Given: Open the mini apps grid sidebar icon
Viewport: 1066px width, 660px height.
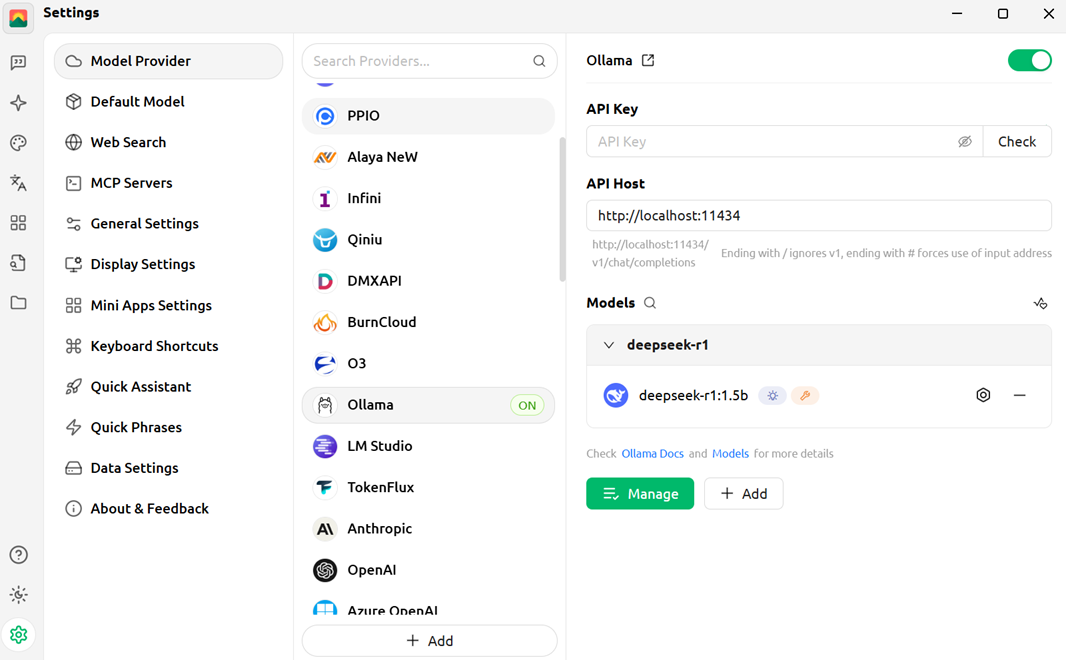Looking at the screenshot, I should pos(18,223).
